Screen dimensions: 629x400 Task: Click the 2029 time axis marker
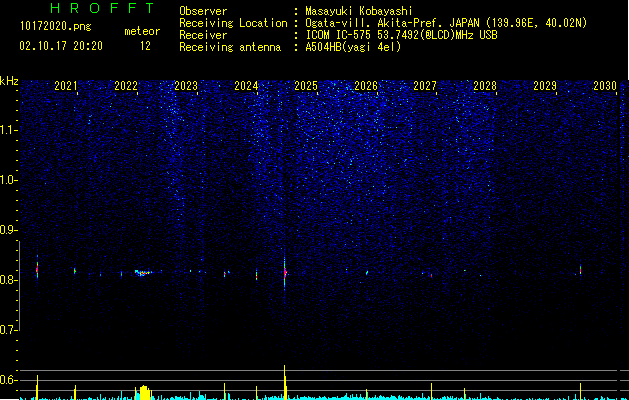point(545,85)
